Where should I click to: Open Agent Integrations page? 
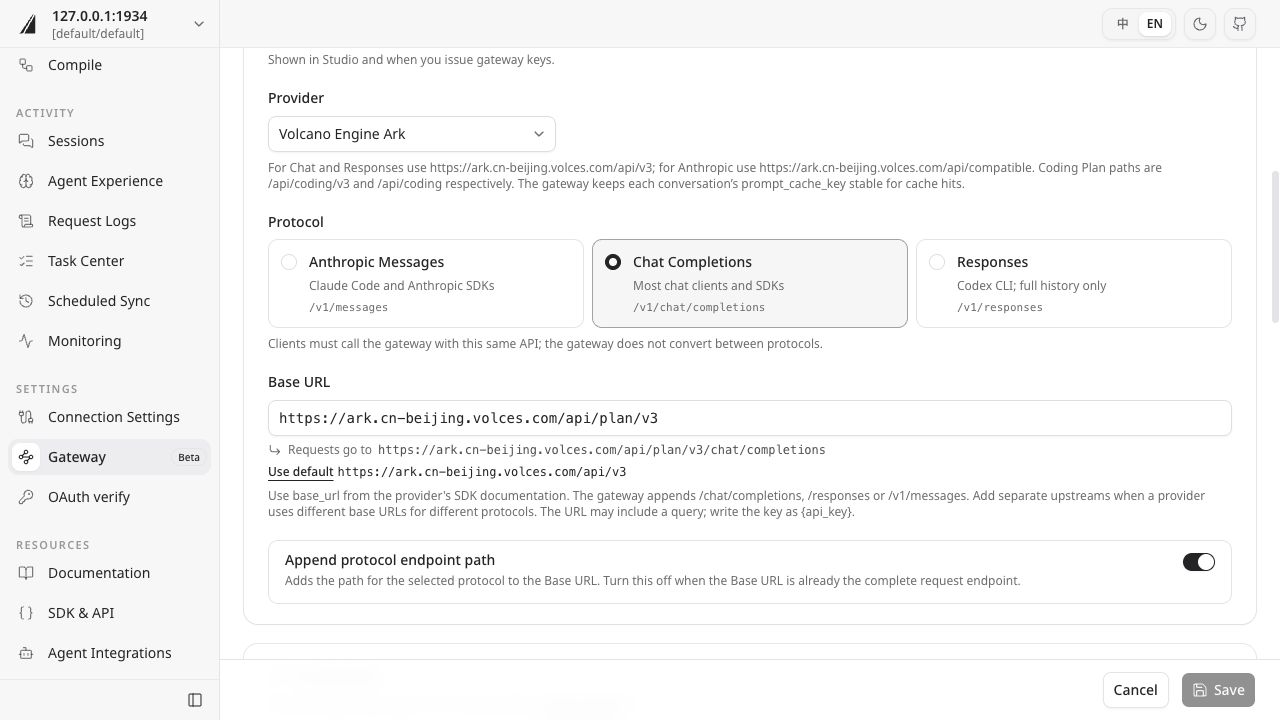[110, 653]
